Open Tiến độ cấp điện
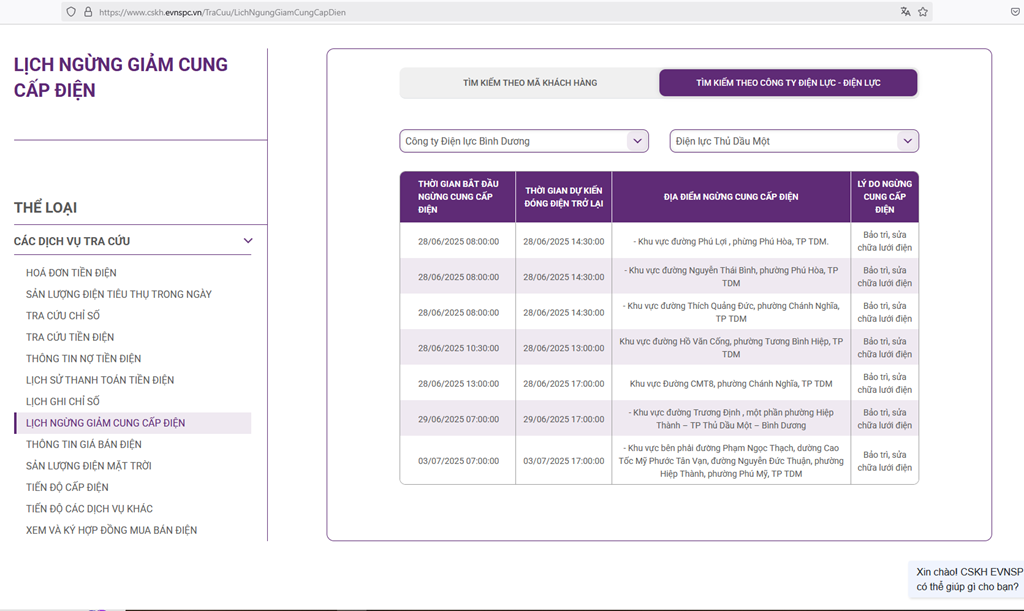Image resolution: width=1024 pixels, height=611 pixels. pyautogui.click(x=67, y=488)
